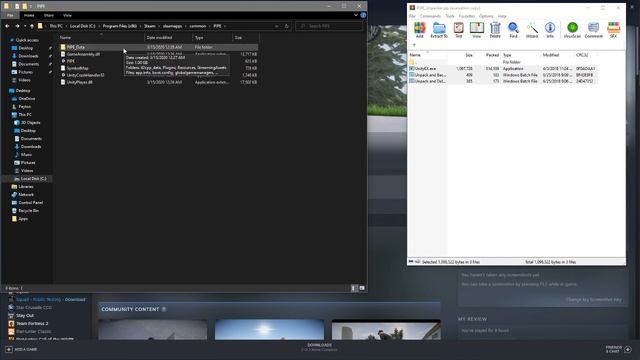Click the Download link beside Squad Public Testing
The width and height of the screenshot is (640, 360).
(x=76, y=300)
